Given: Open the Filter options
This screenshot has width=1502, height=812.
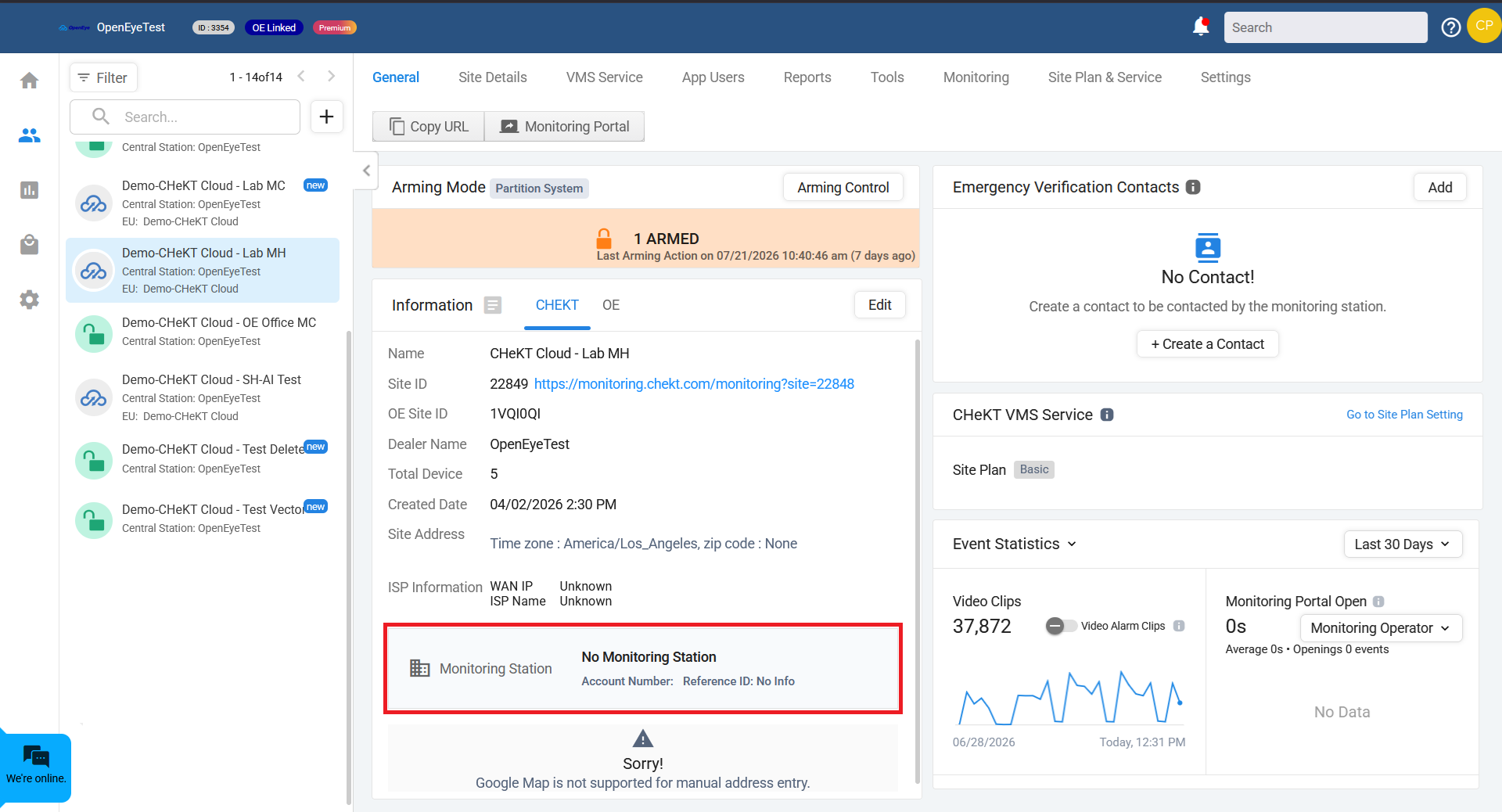Looking at the screenshot, I should 103,77.
